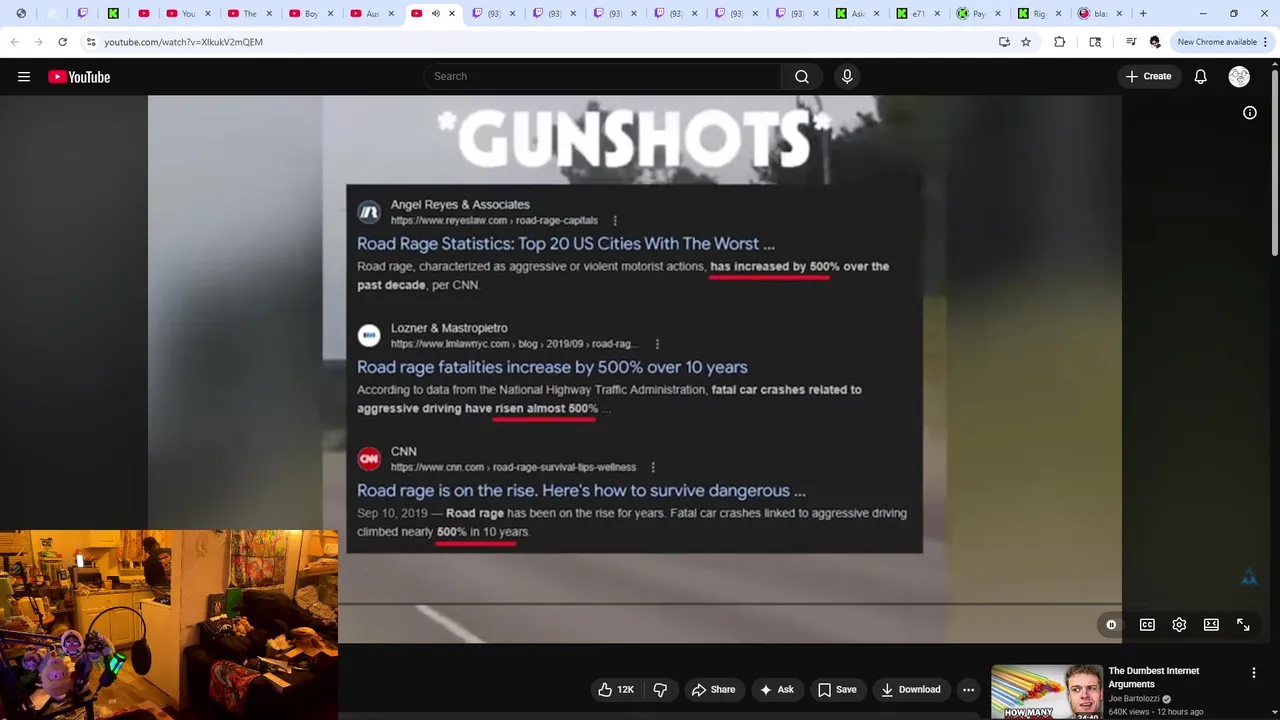Switch to the 'Asi' tab
Viewport: 1280px width, 720px height.
(857, 14)
